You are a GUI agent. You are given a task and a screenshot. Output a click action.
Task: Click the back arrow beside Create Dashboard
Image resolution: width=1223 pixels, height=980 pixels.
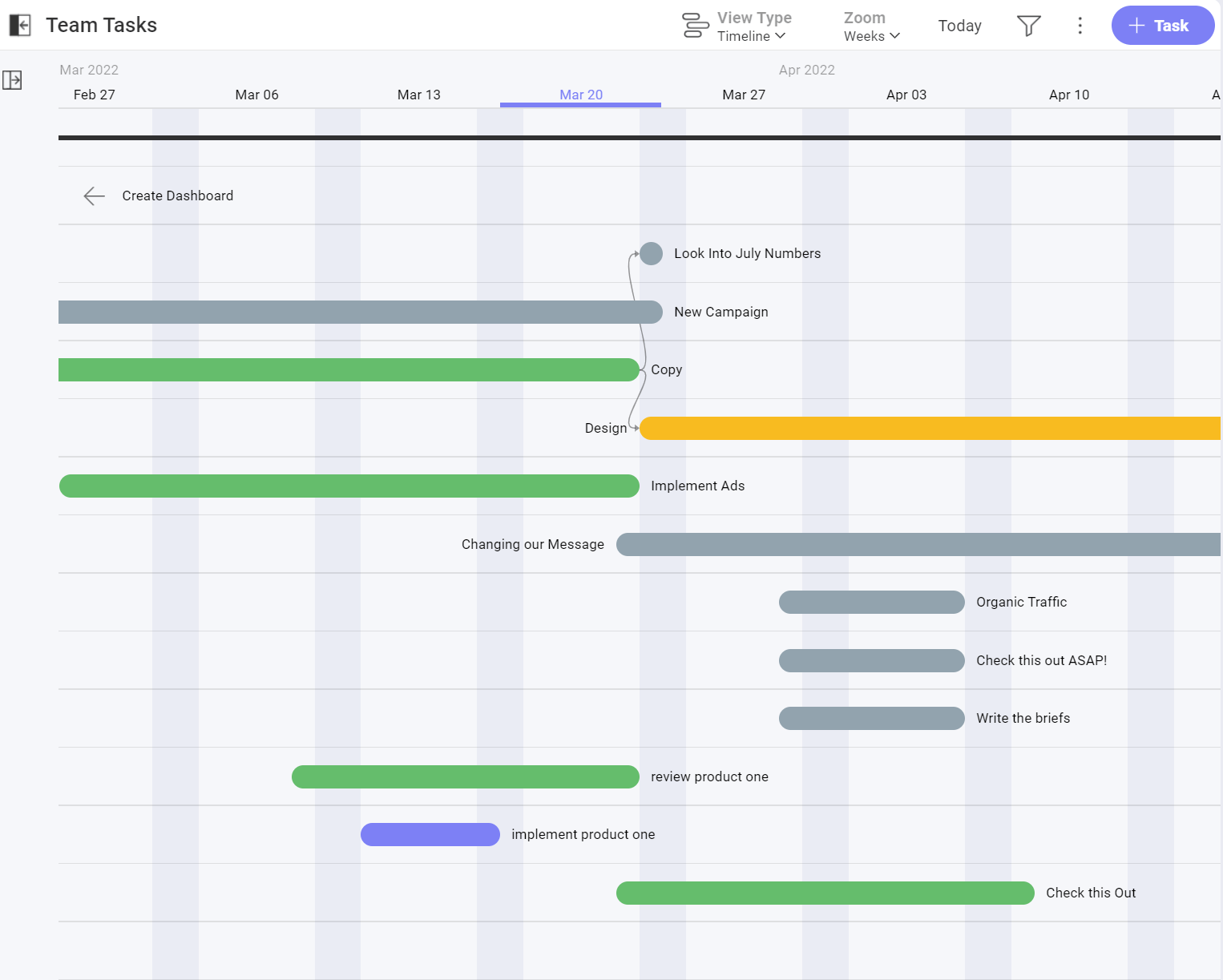click(93, 196)
